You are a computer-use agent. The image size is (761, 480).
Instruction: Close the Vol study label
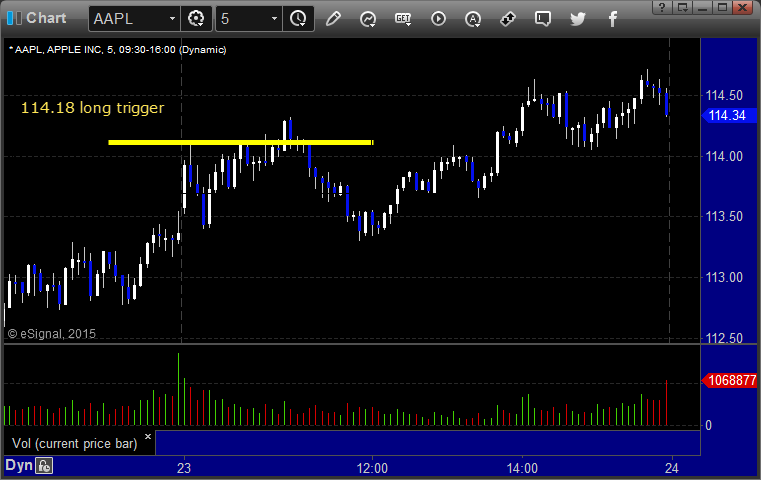148,436
